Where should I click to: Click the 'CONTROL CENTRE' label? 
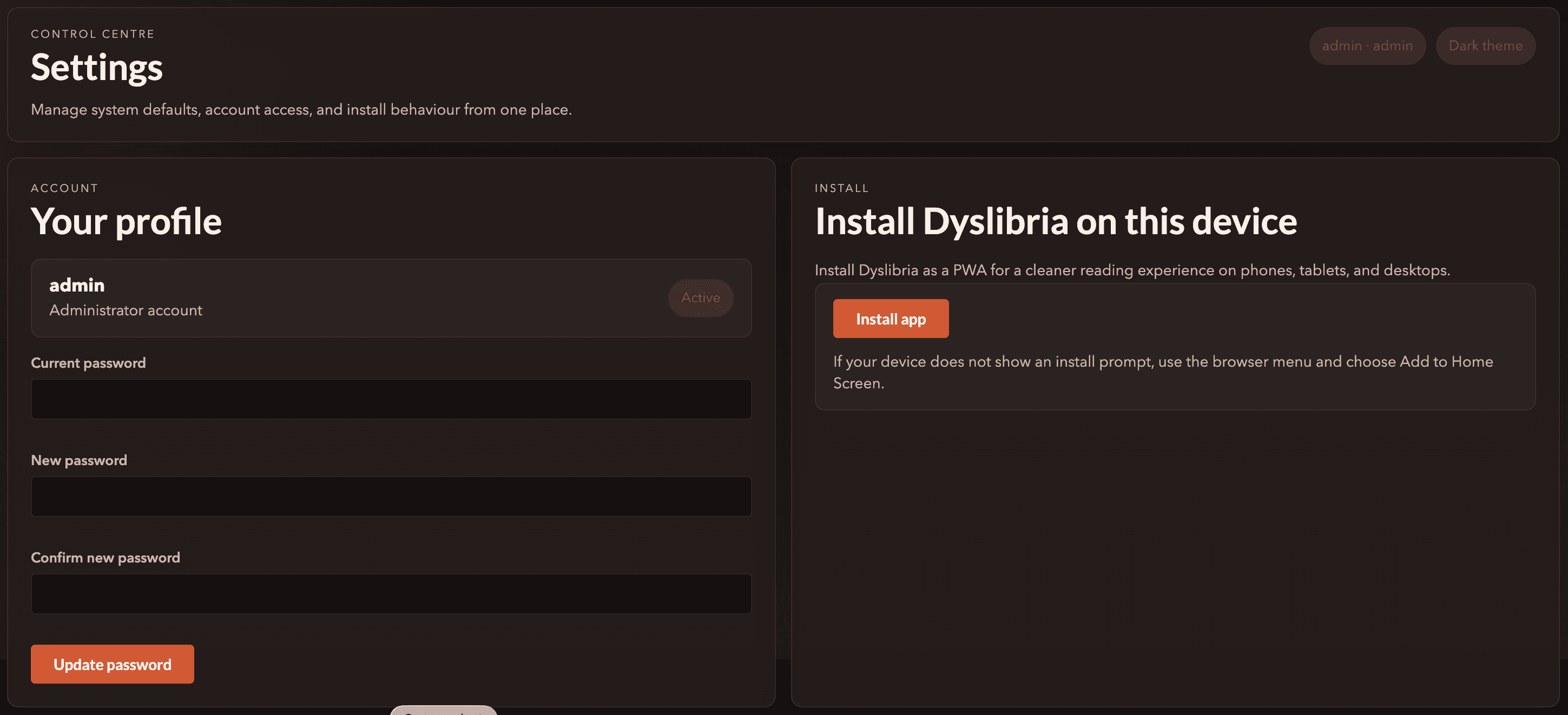pos(93,34)
